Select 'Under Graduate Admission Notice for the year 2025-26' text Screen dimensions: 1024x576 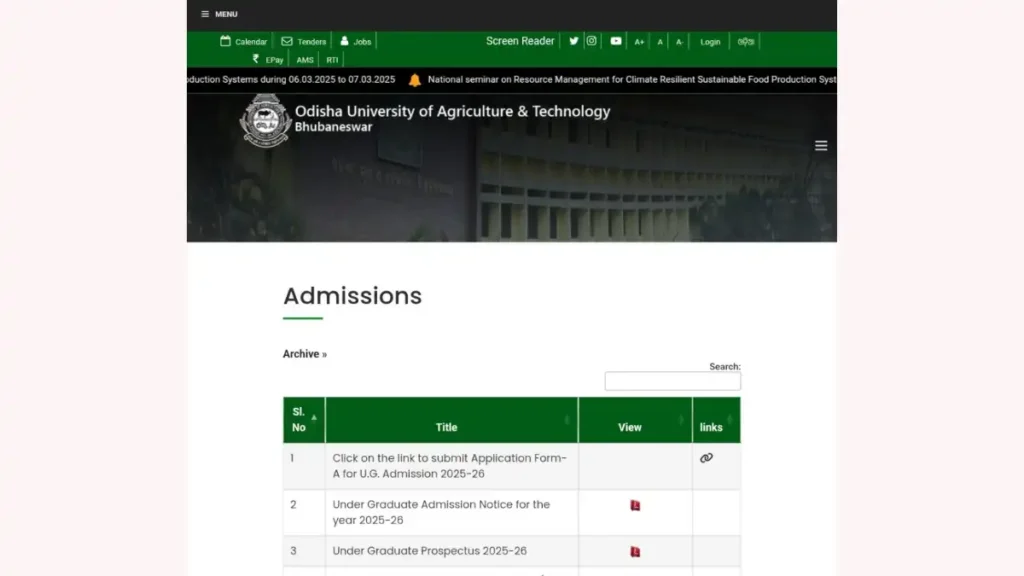point(441,512)
